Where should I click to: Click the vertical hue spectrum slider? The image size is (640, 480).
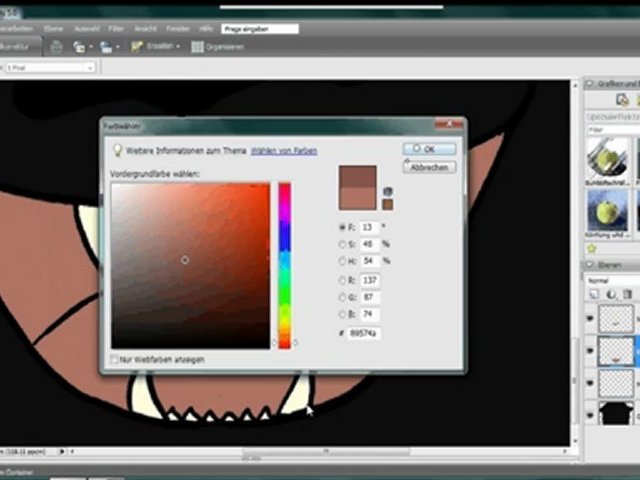click(284, 265)
